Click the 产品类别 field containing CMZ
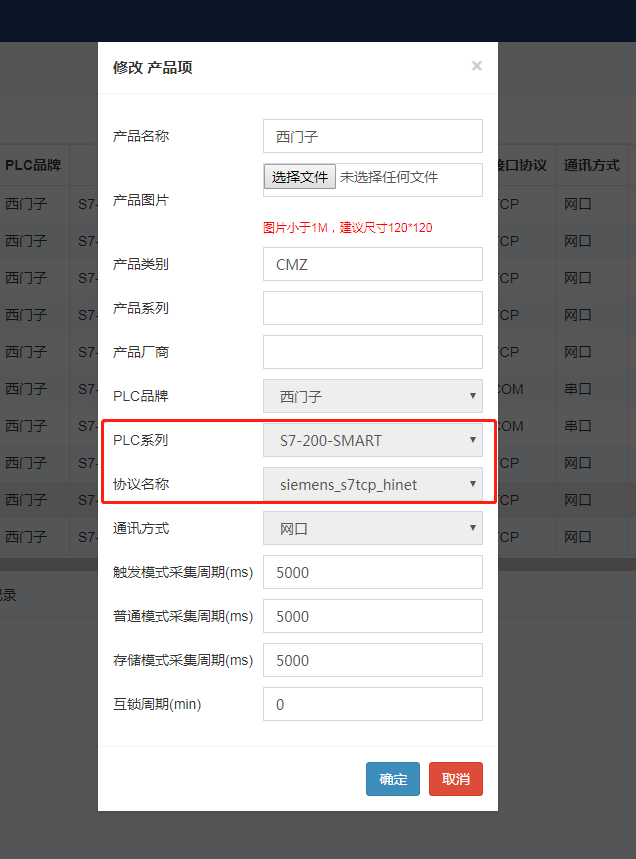 (x=372, y=264)
